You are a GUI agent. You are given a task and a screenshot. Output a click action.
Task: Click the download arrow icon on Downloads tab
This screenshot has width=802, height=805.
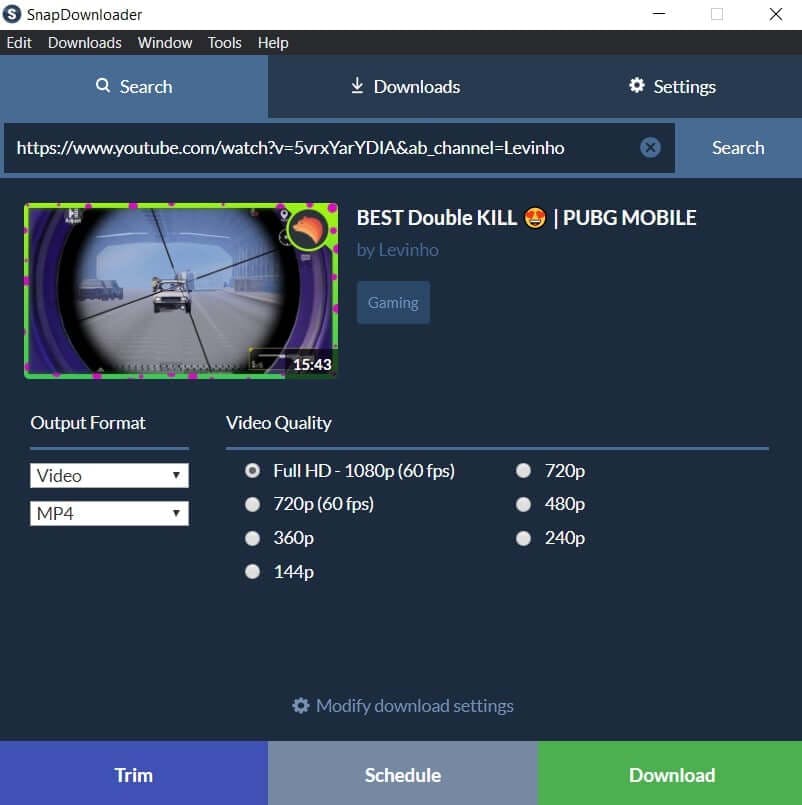point(357,85)
